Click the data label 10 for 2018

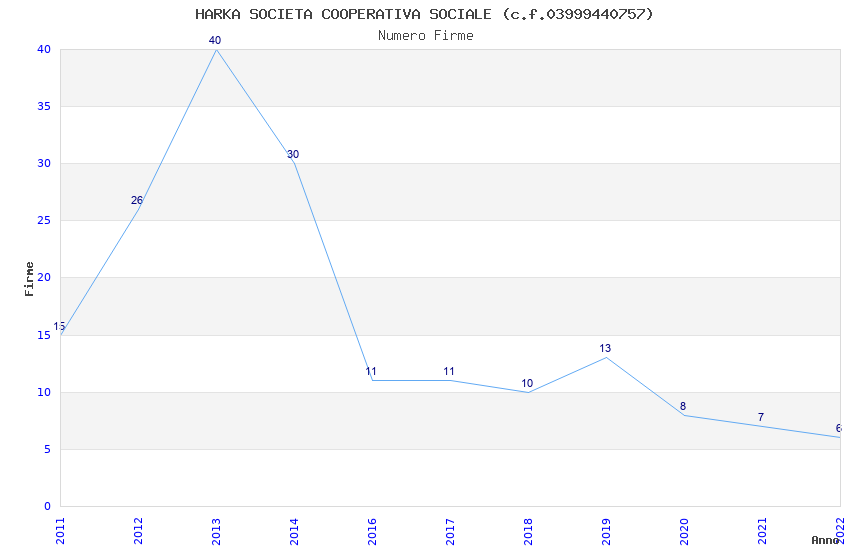pos(527,384)
